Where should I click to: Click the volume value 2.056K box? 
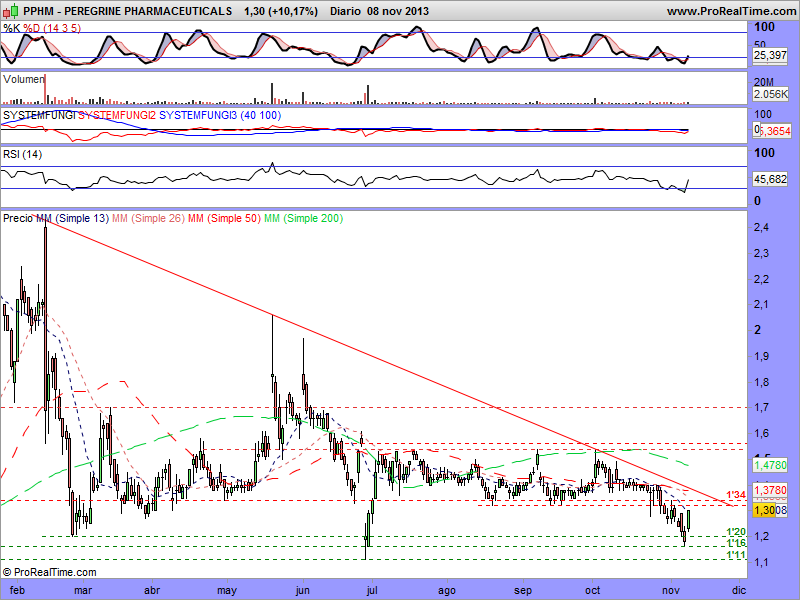point(770,94)
